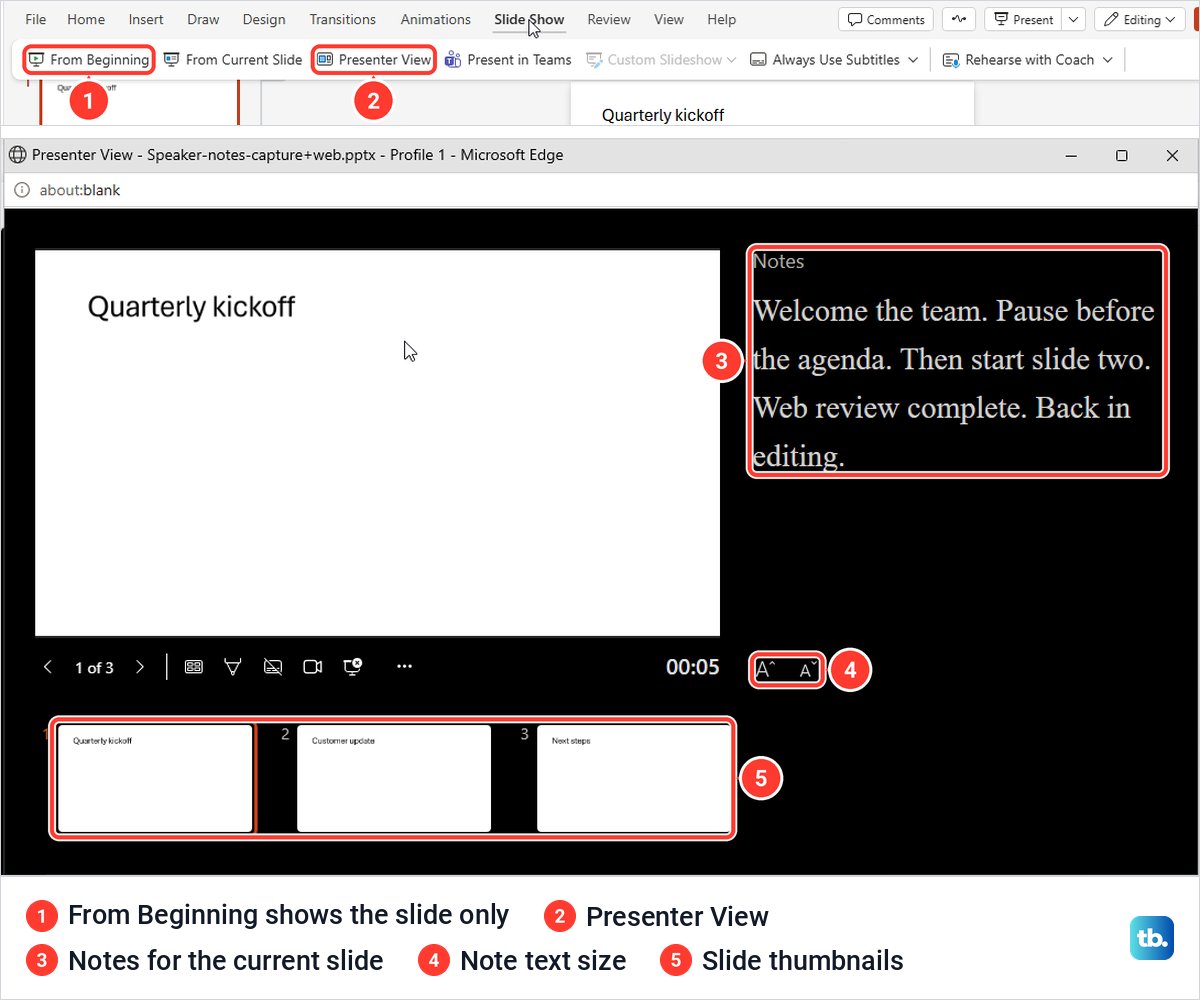Start Rehearse with Coach
1200x1000 pixels.
(1018, 60)
